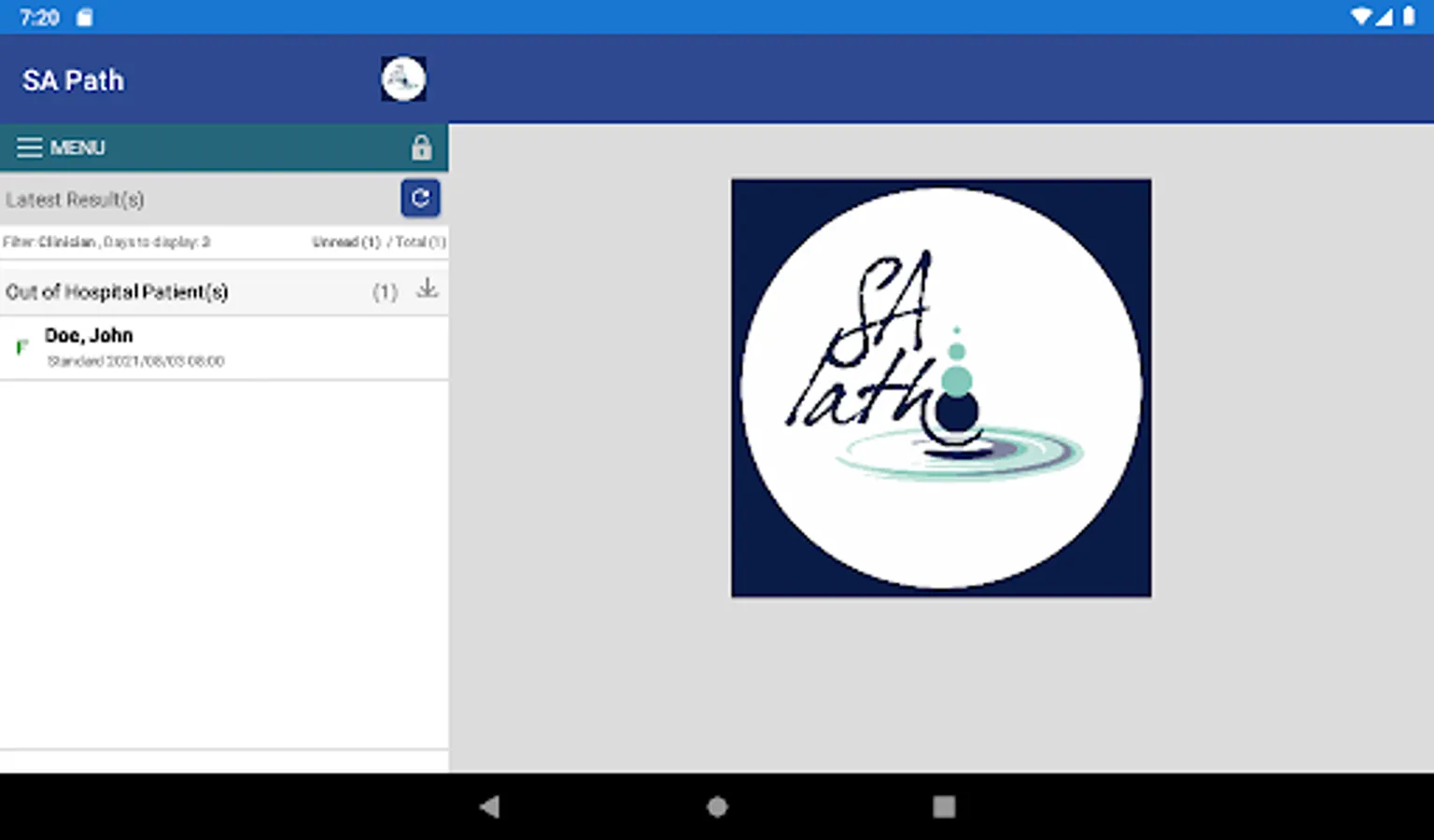Tap the MENU label text
Screen dimensions: 1434x840
tap(77, 147)
